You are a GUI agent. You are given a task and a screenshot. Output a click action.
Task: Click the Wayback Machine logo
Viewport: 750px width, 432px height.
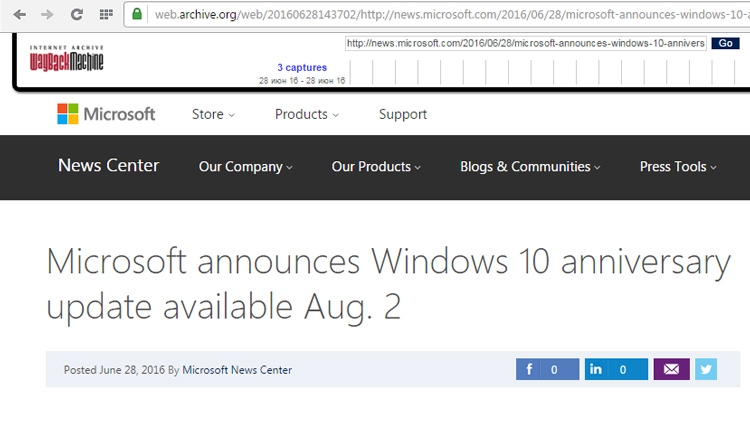pos(66,59)
